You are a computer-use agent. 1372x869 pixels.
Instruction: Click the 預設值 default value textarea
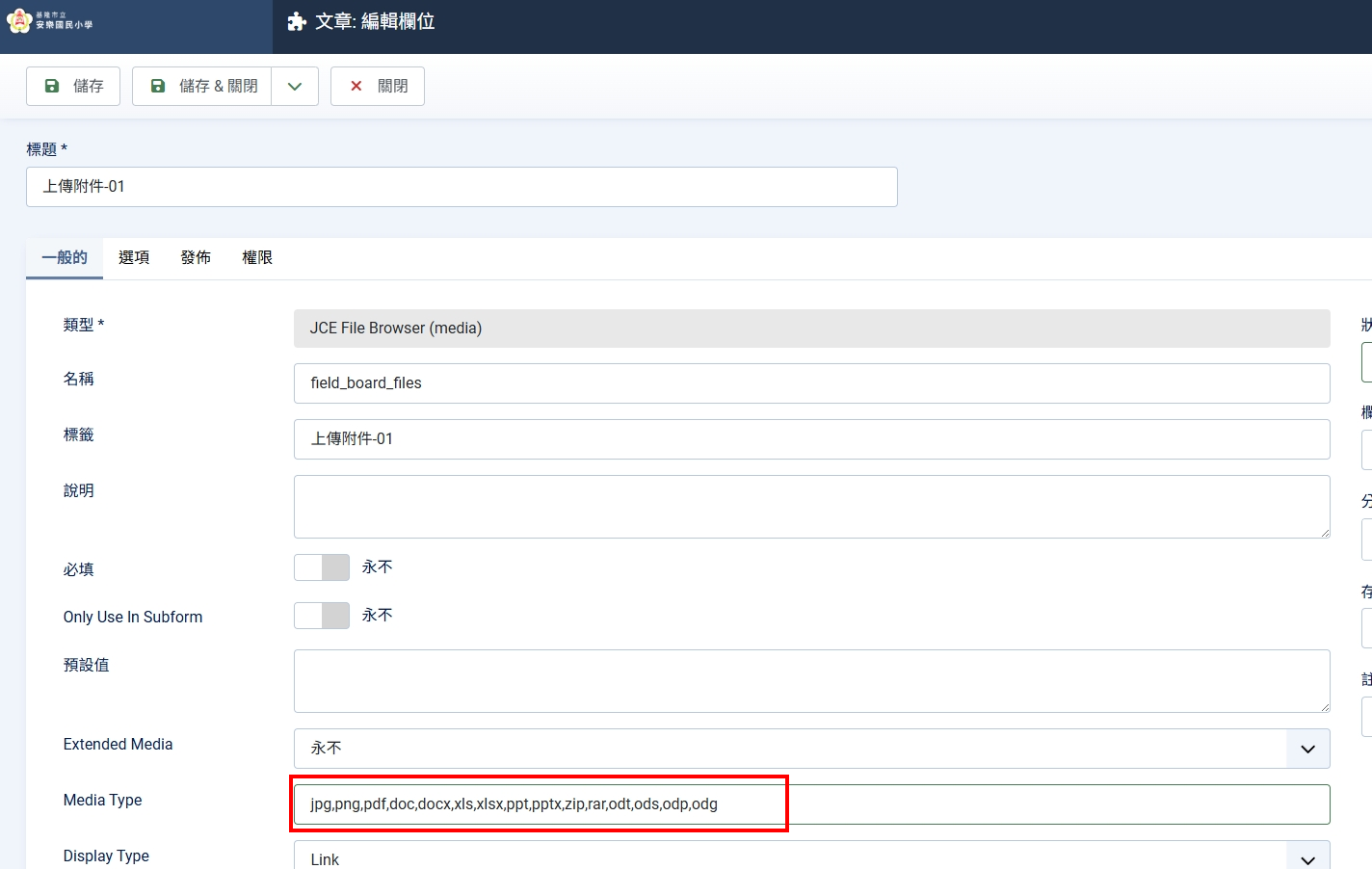[x=811, y=681]
